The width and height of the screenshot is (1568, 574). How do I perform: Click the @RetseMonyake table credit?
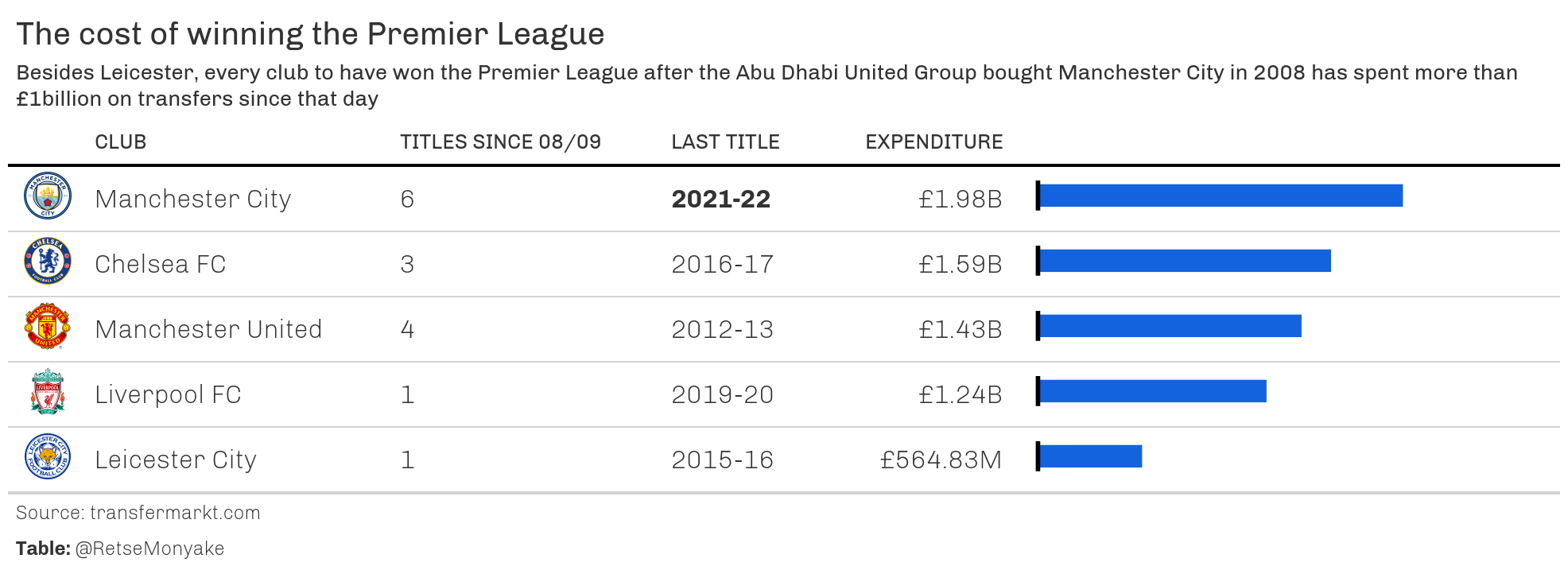click(x=149, y=549)
